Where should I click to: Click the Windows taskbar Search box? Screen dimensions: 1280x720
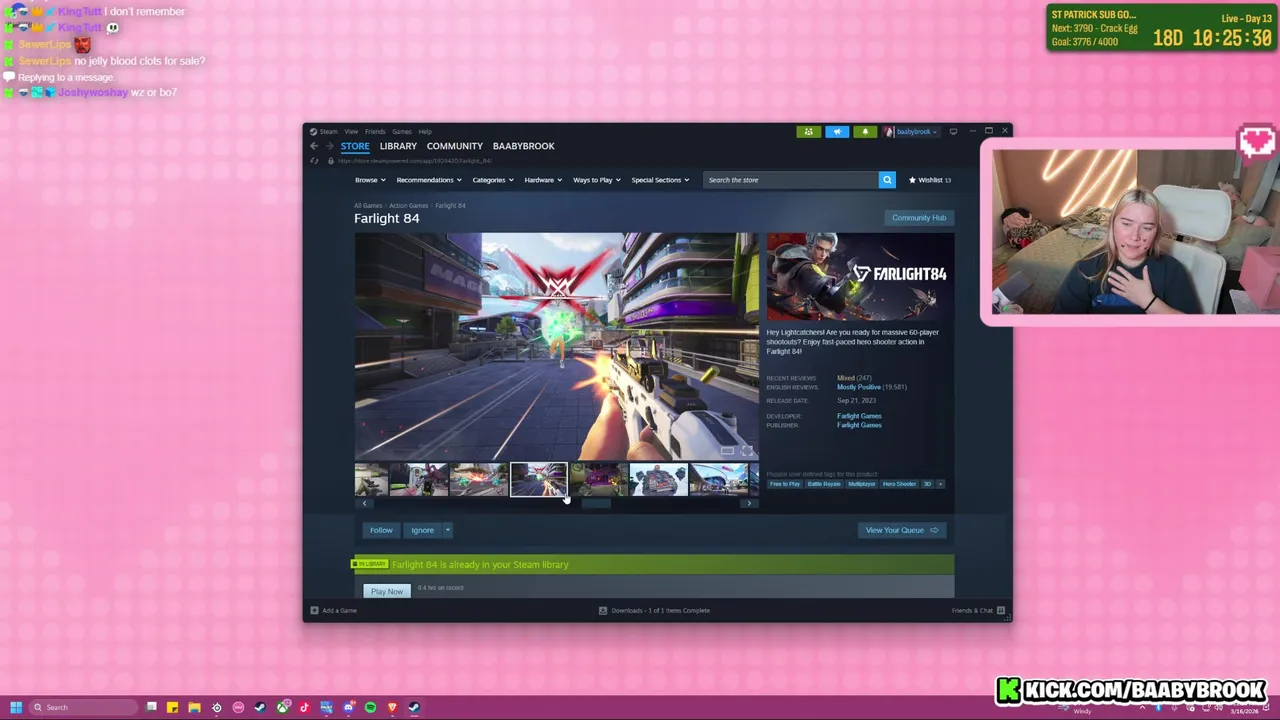pyautogui.click(x=84, y=707)
